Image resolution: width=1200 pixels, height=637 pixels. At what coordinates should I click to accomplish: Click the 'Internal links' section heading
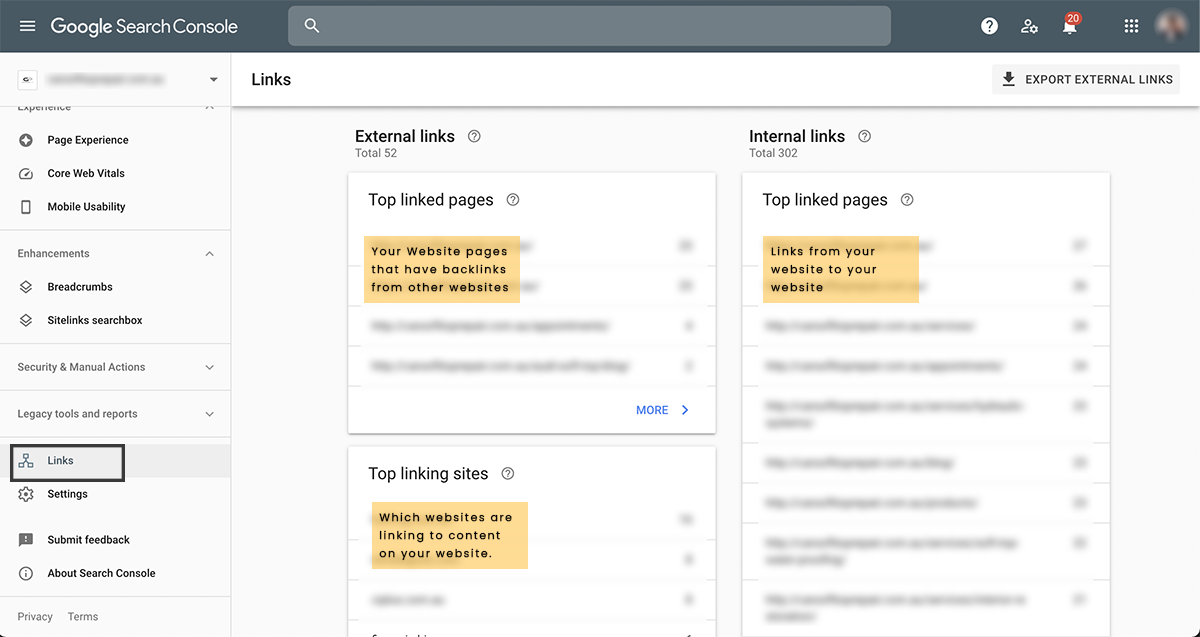coord(797,136)
